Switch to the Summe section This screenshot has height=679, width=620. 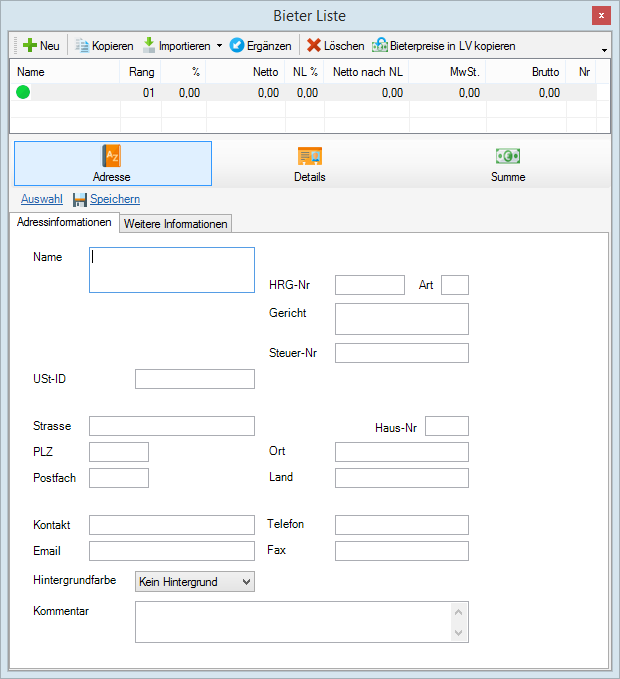(x=508, y=163)
